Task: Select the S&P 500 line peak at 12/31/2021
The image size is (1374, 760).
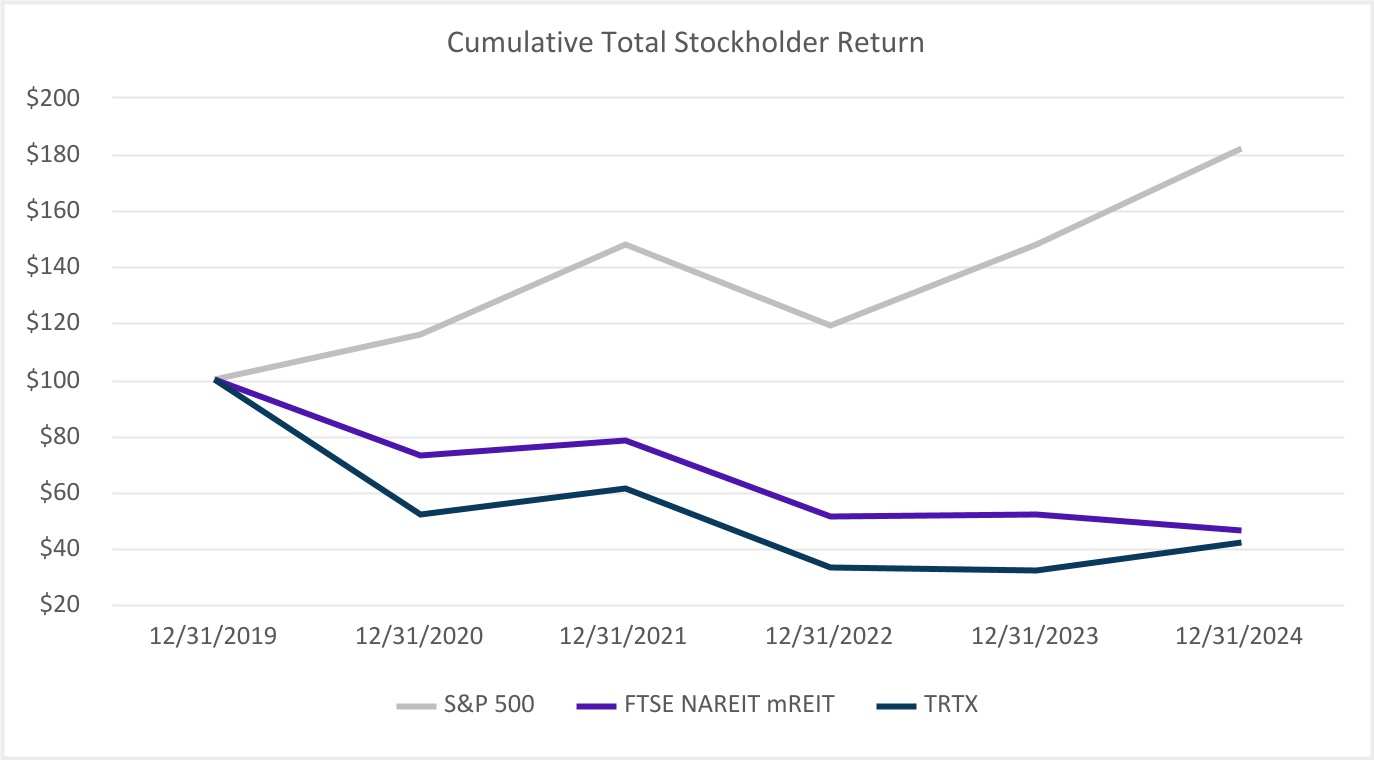Action: point(626,244)
